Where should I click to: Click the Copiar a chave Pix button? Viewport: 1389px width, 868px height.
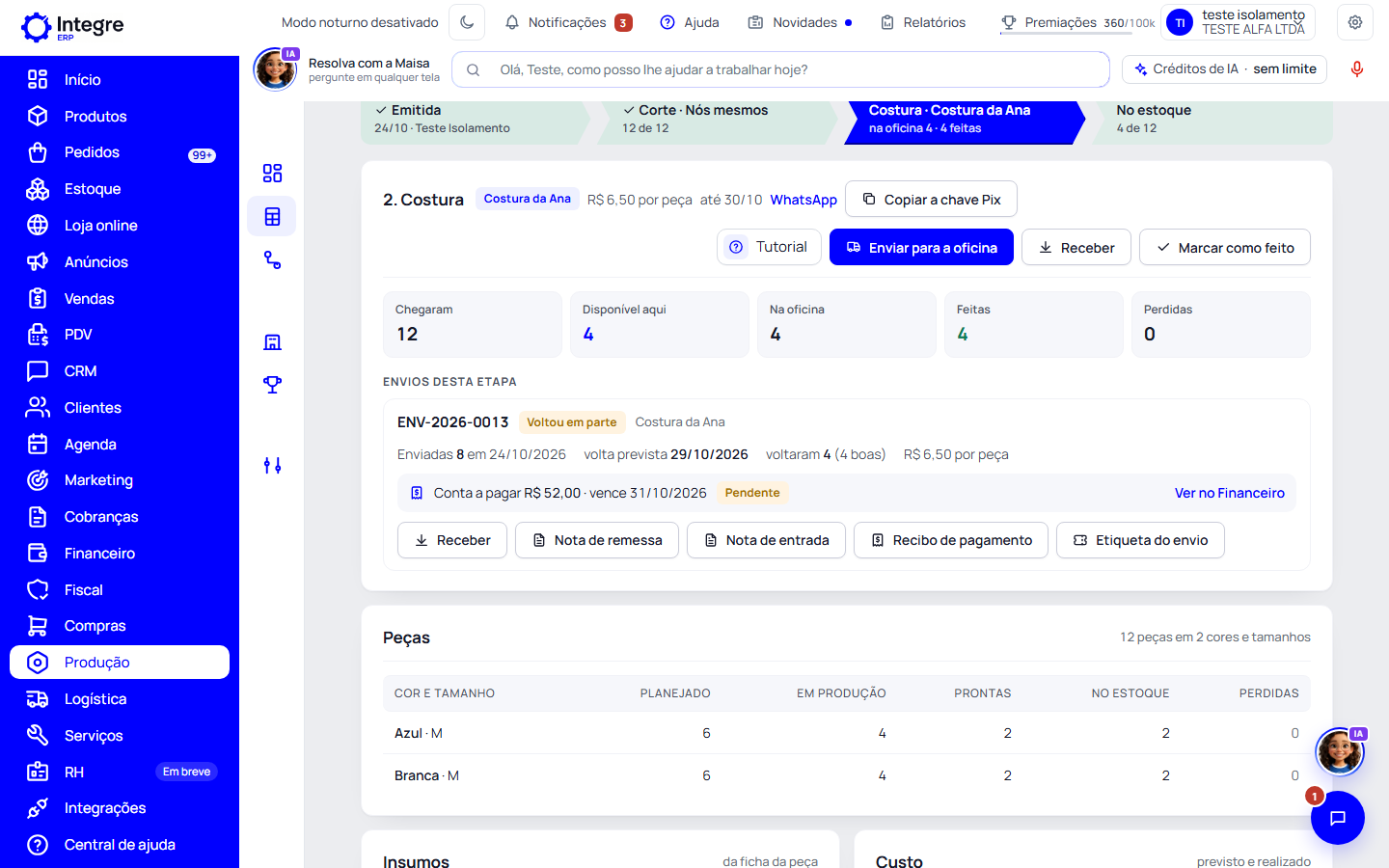point(931,200)
